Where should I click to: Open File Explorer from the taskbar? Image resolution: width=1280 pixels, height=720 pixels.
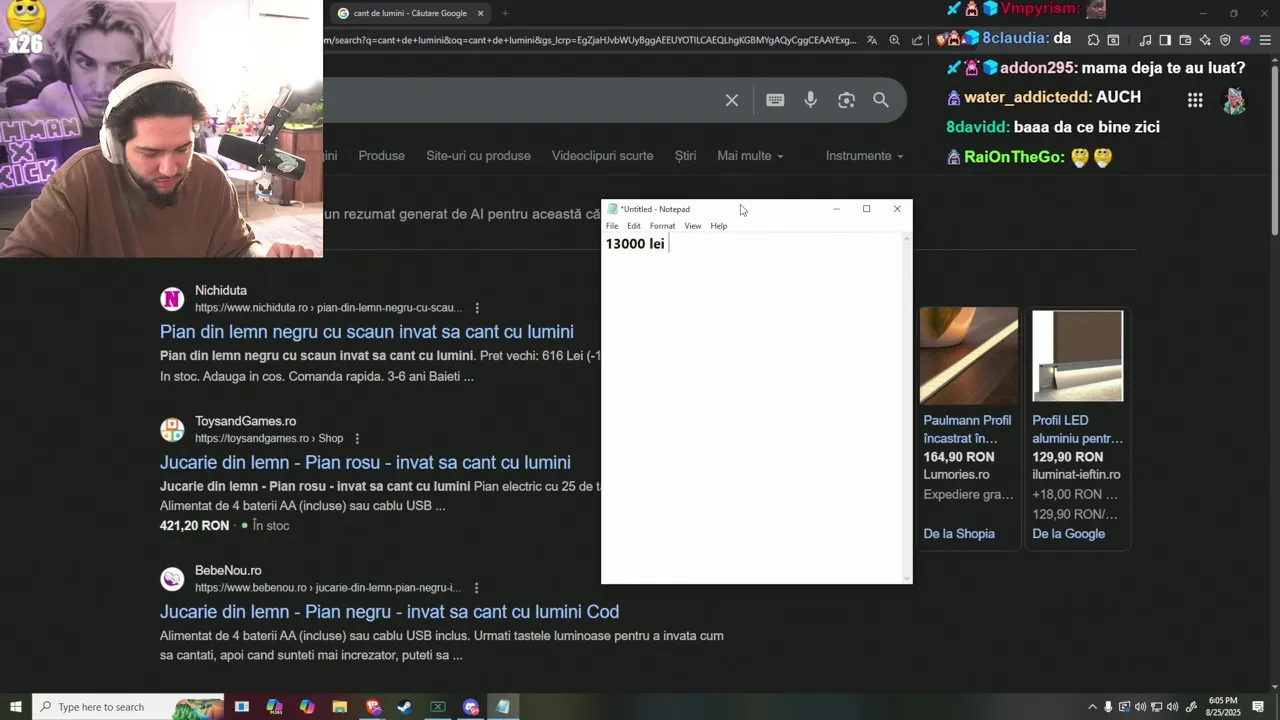(x=339, y=707)
